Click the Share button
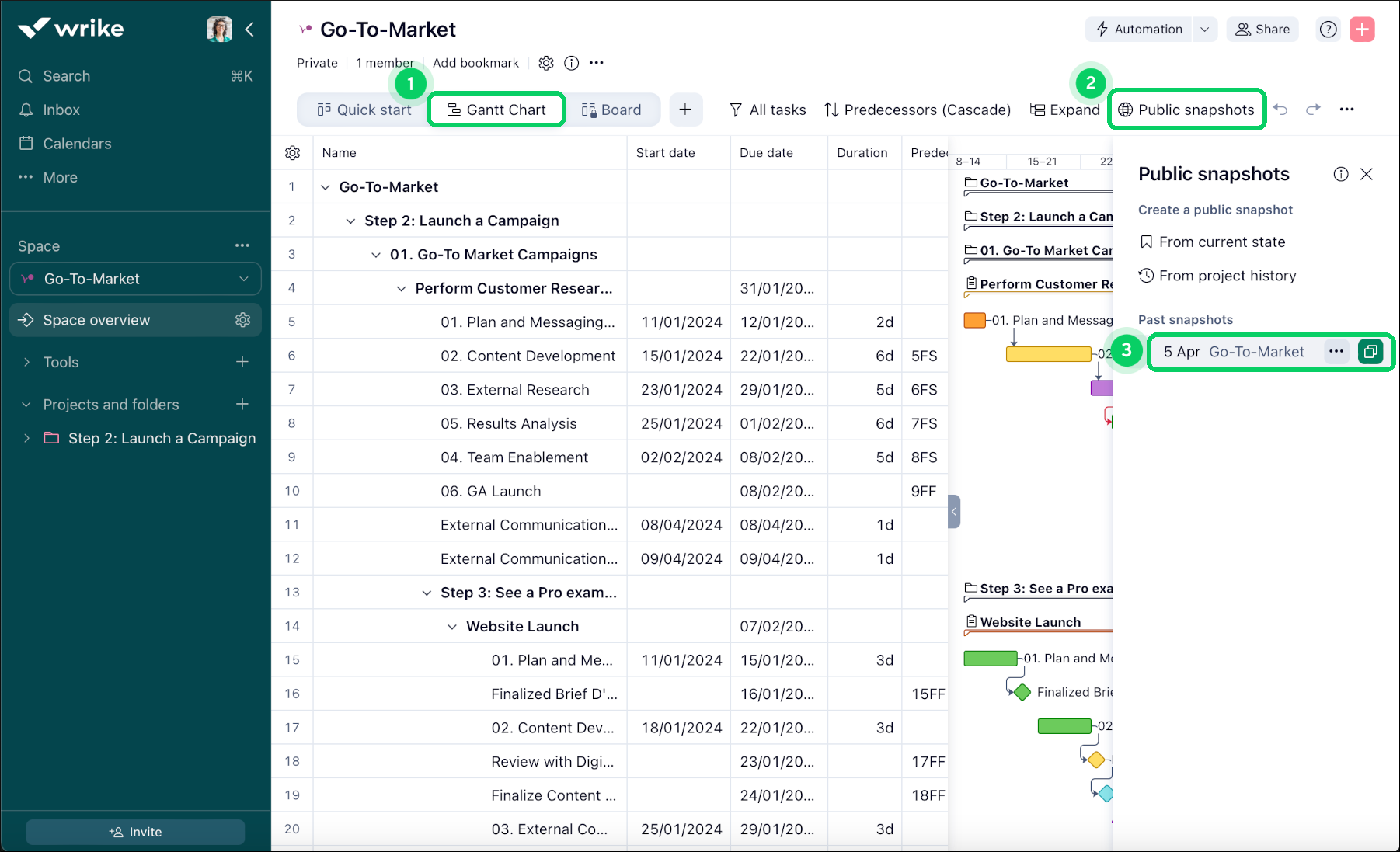 (x=1262, y=30)
